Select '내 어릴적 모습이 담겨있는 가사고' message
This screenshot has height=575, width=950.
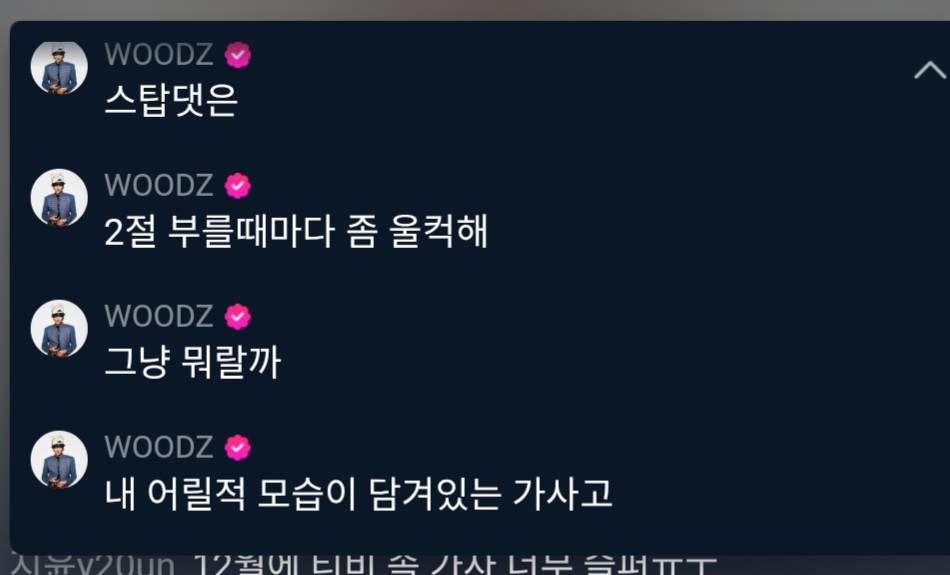pos(359,493)
